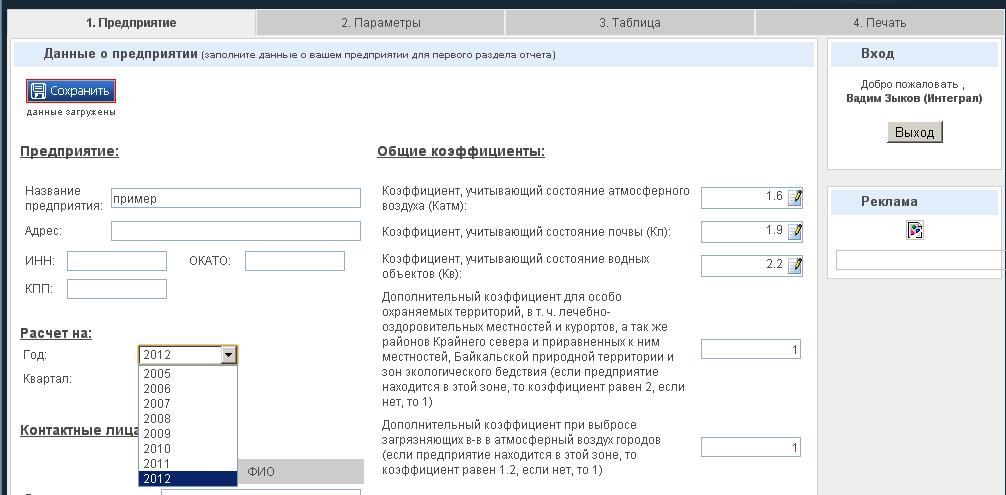The height and width of the screenshot is (495, 1006).
Task: Click the ad image icon under Реклама
Action: tap(915, 230)
